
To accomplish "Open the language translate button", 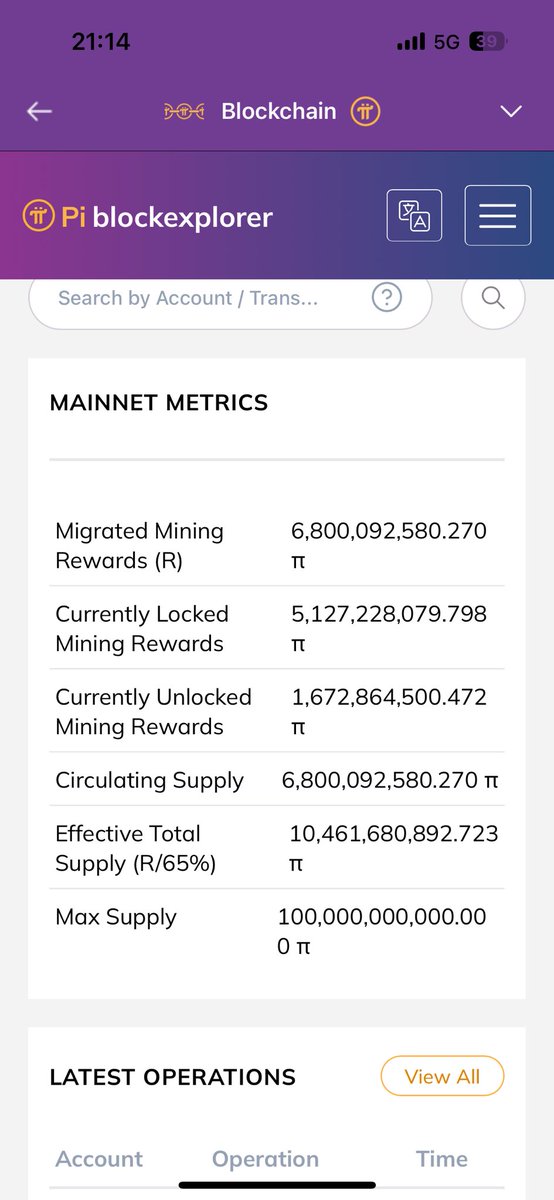I will click(414, 216).
